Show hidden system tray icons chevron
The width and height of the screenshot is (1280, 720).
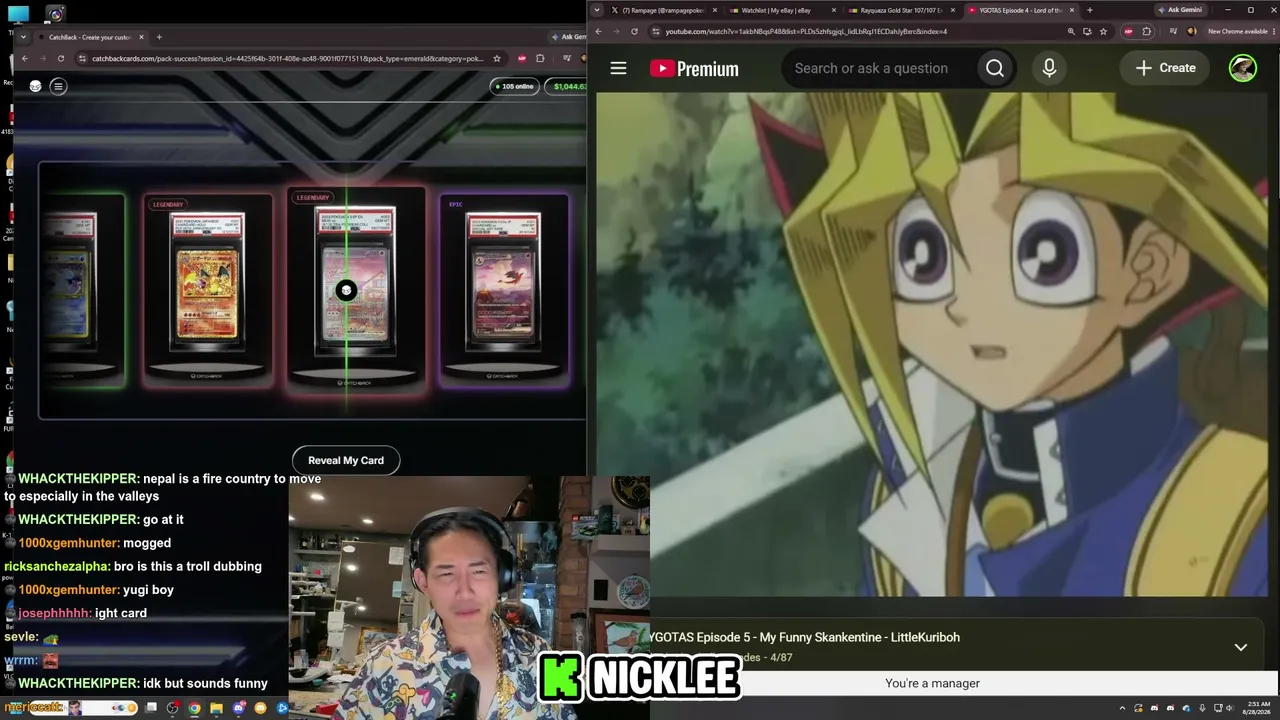[x=1122, y=708]
